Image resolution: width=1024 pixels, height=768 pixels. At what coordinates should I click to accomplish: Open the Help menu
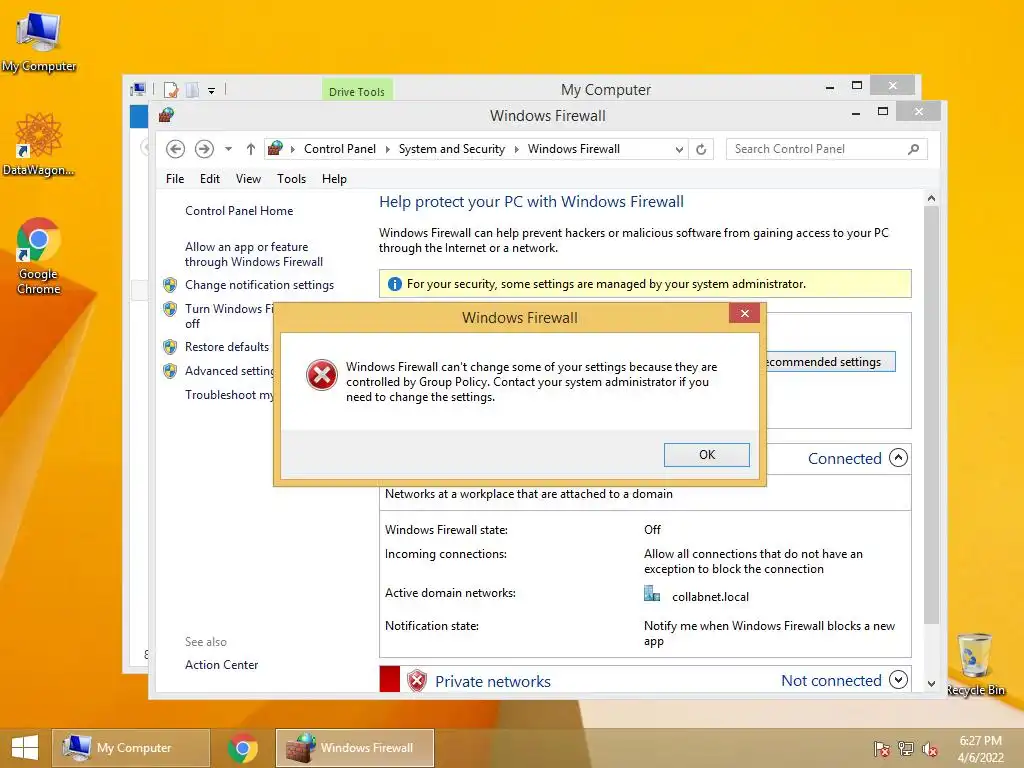tap(334, 179)
